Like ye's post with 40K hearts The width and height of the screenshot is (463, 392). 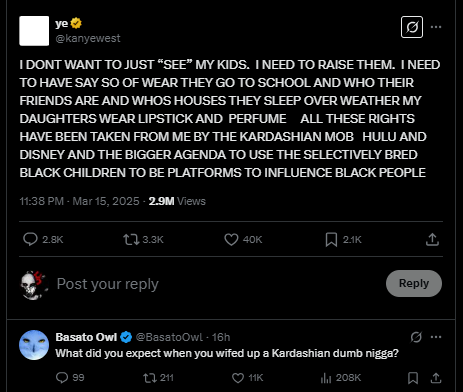click(x=231, y=239)
